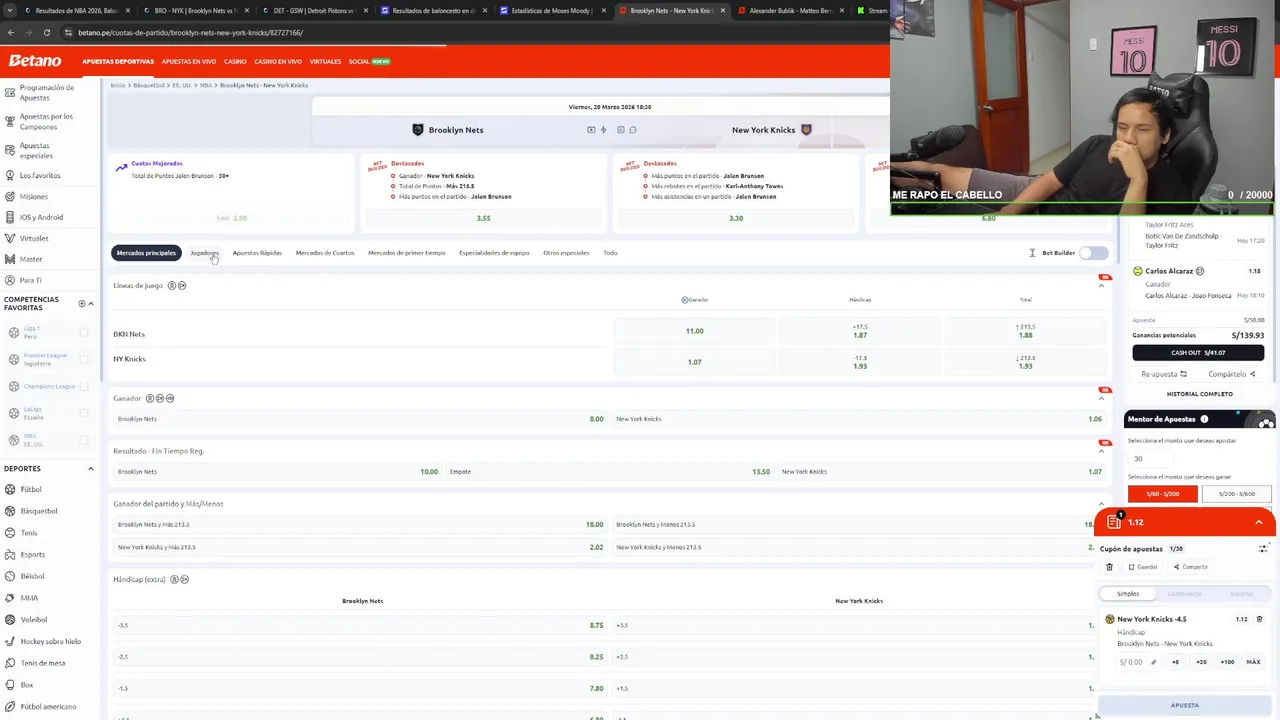Click the stake amount field S/ 0.00
The image size is (1280, 720).
pos(1138,662)
